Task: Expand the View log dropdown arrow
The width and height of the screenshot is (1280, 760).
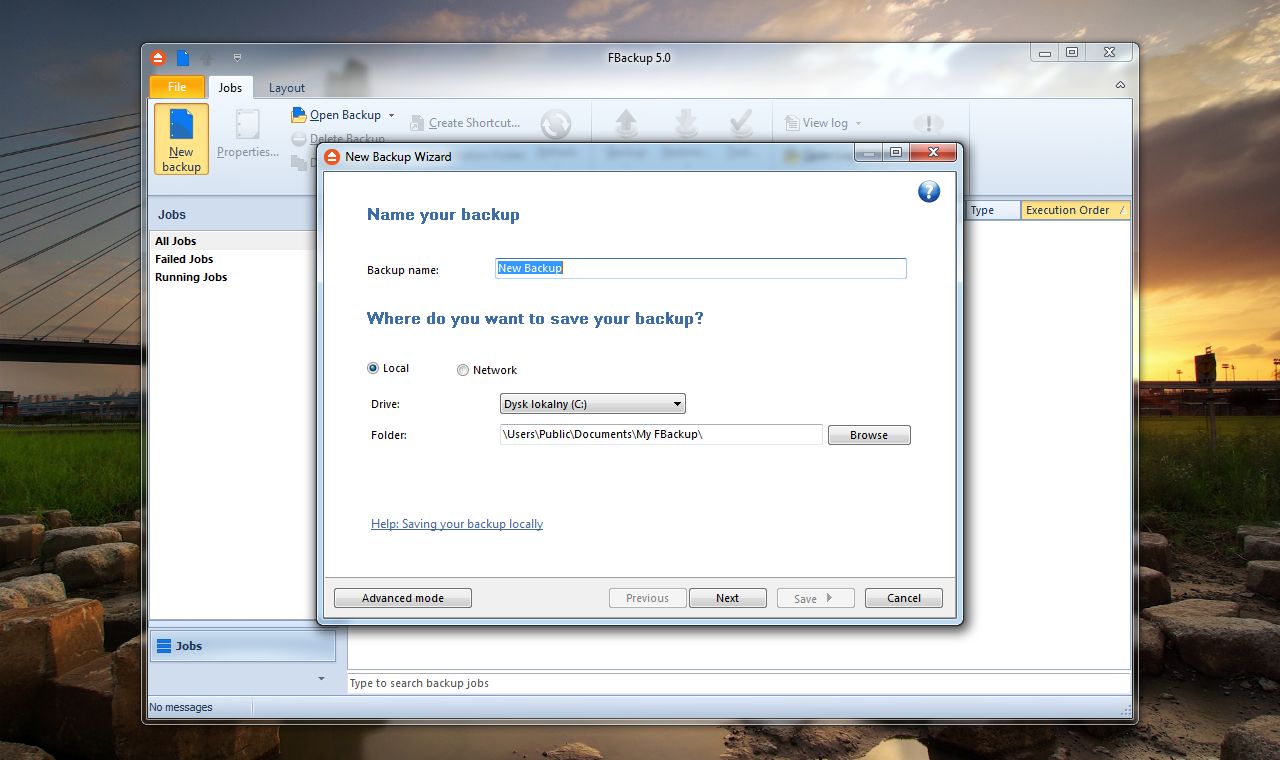Action: click(x=858, y=123)
